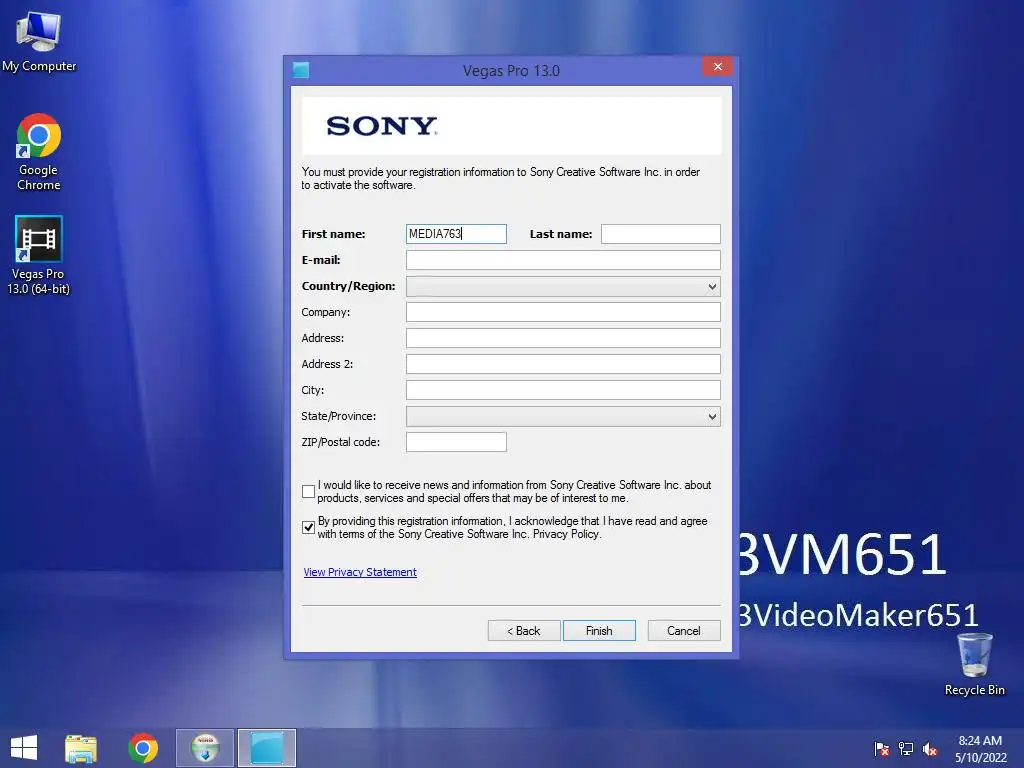Focus the Address 2 input field
The height and width of the screenshot is (768, 1024).
563,364
